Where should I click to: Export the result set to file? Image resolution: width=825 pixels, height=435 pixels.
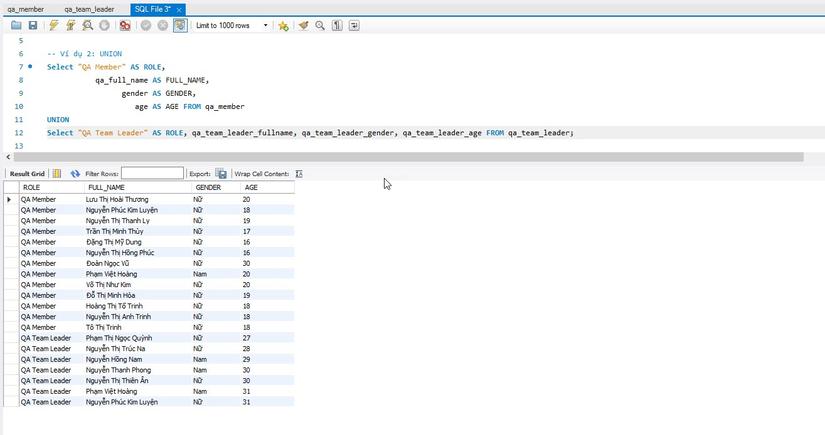[x=221, y=173]
